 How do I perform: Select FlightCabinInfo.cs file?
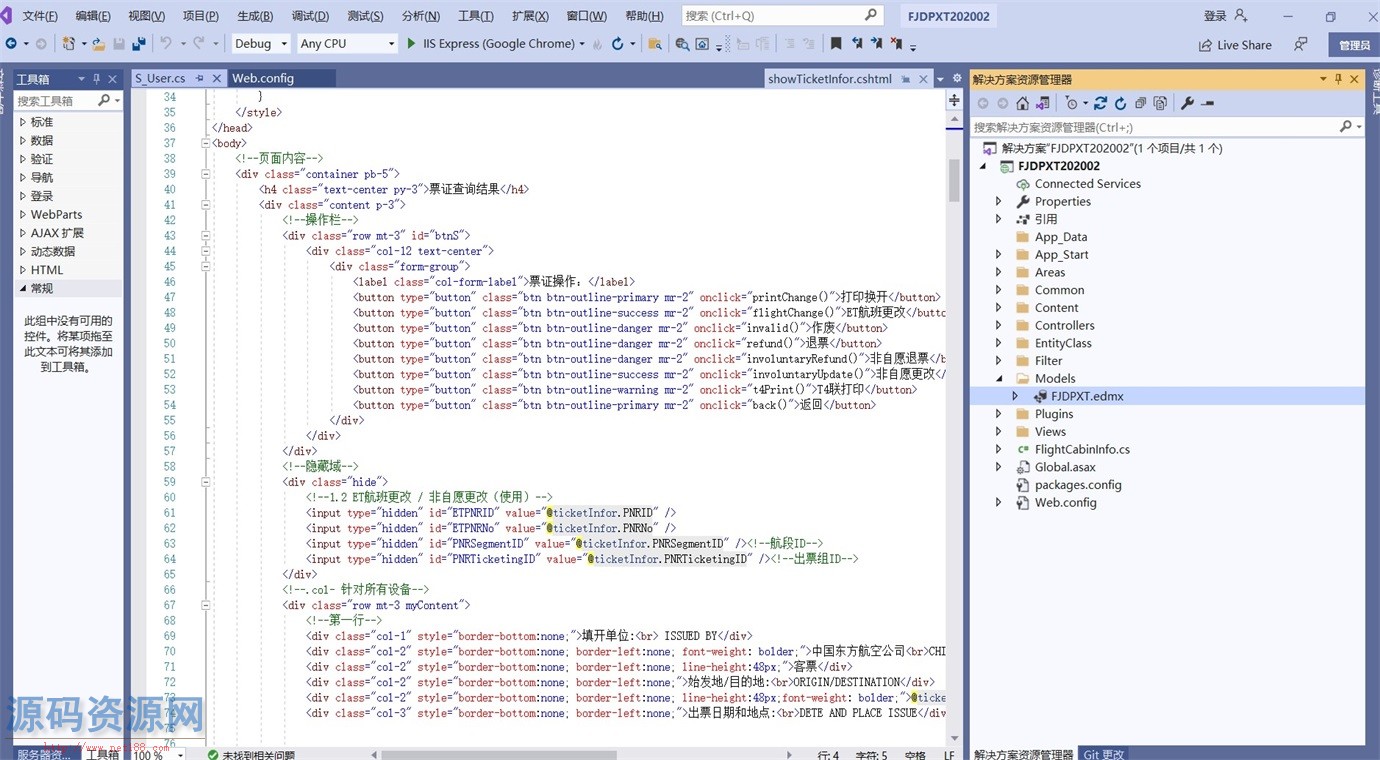1082,449
